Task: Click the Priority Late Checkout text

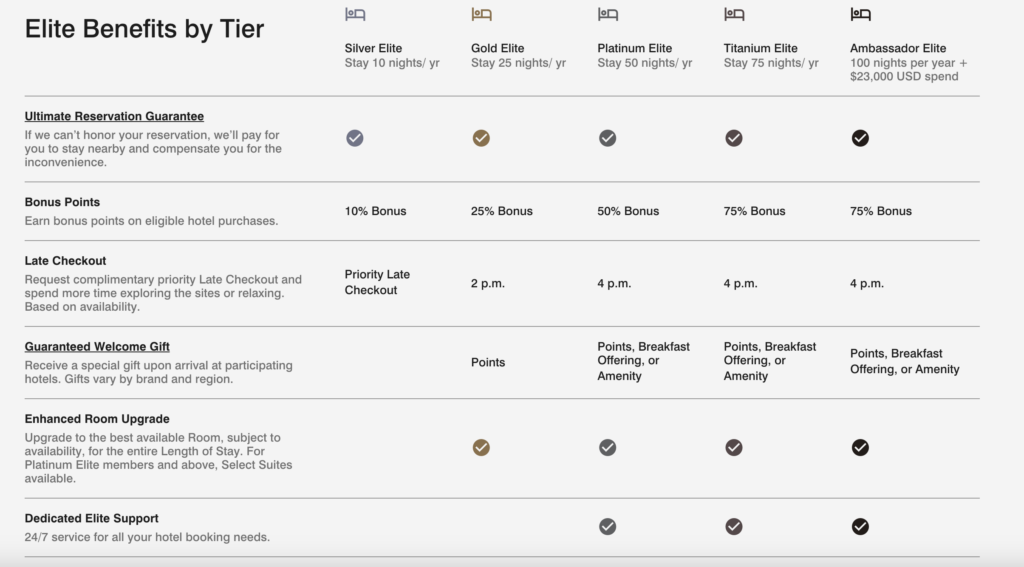Action: [x=377, y=282]
